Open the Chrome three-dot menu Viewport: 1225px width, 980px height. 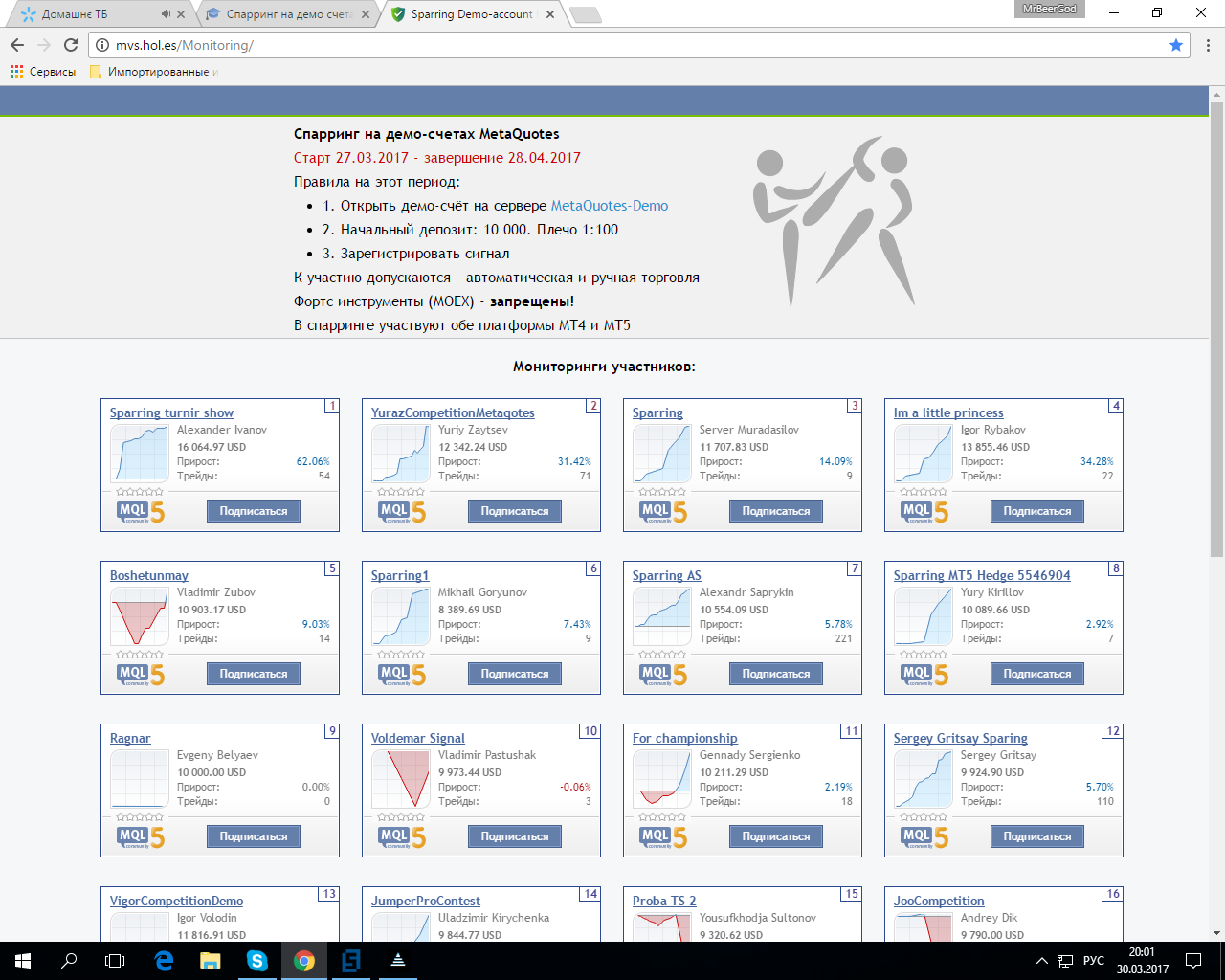pos(1208,45)
